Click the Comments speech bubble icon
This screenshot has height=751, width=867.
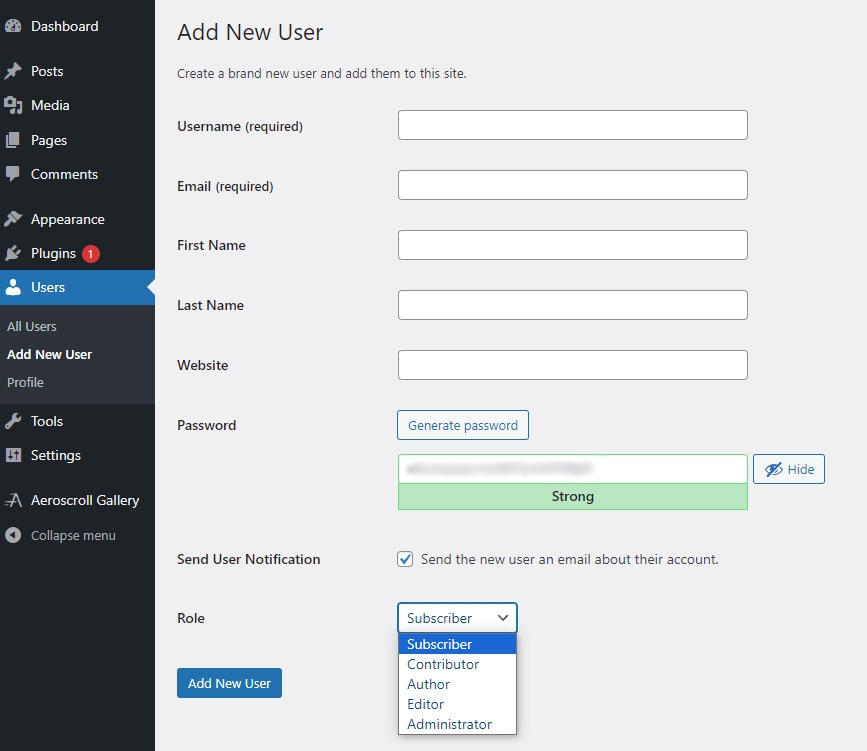13,174
